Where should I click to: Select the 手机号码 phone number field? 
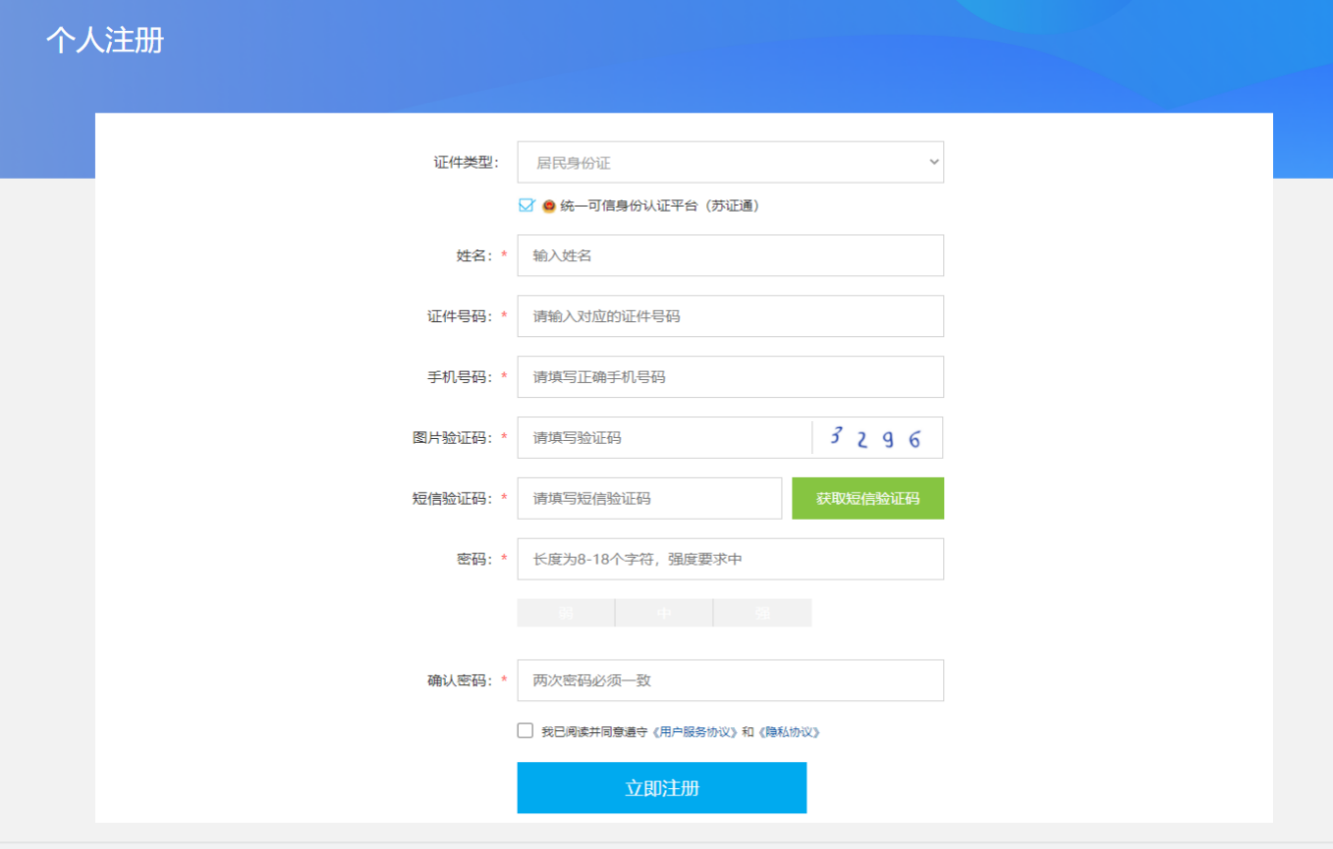(x=730, y=376)
